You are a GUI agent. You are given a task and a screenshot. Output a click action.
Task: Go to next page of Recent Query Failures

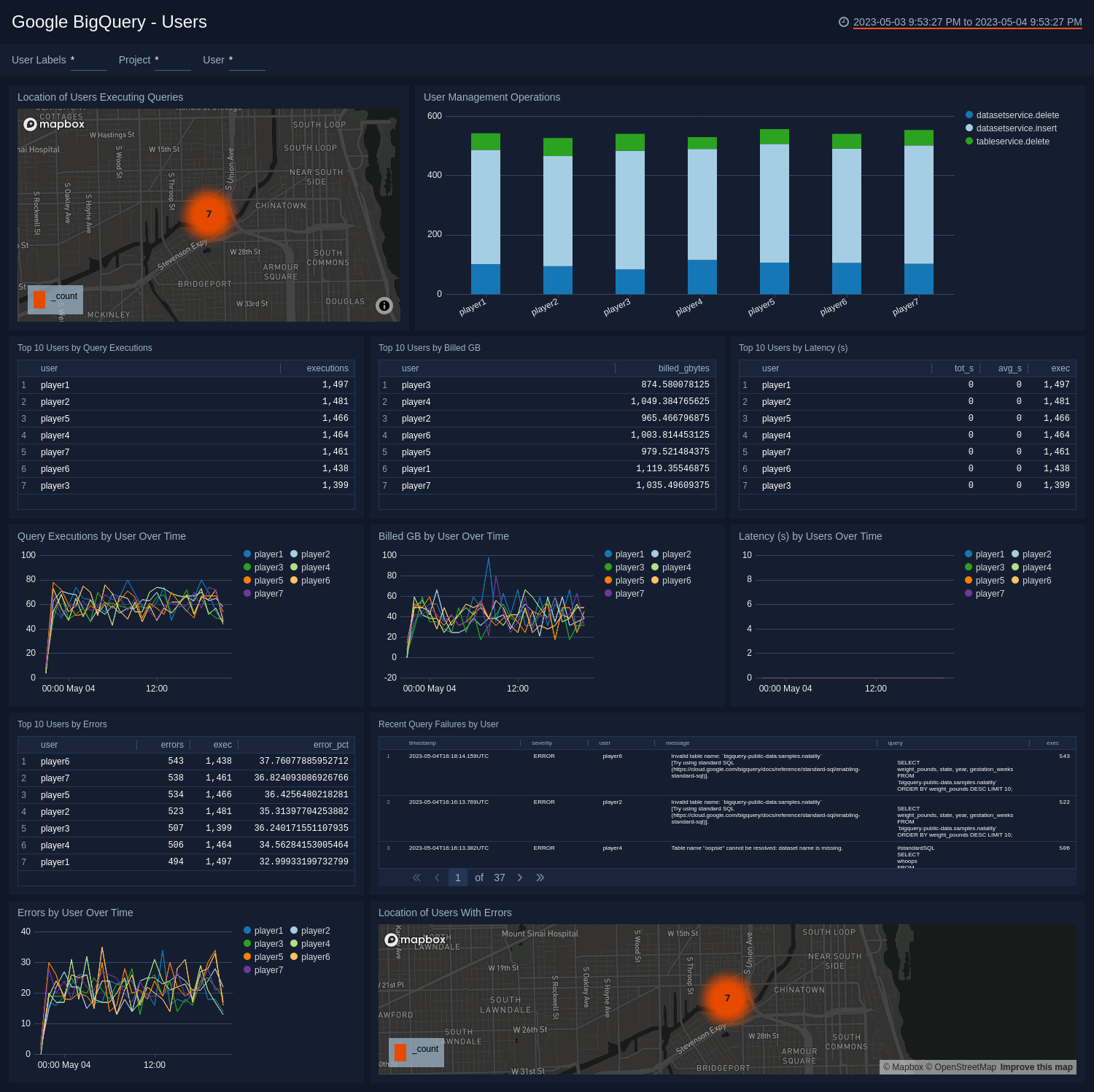tap(520, 878)
